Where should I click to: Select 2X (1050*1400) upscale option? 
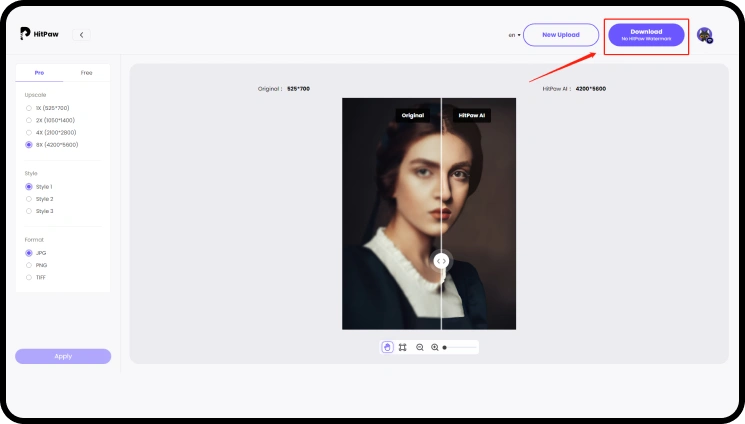[x=29, y=120]
